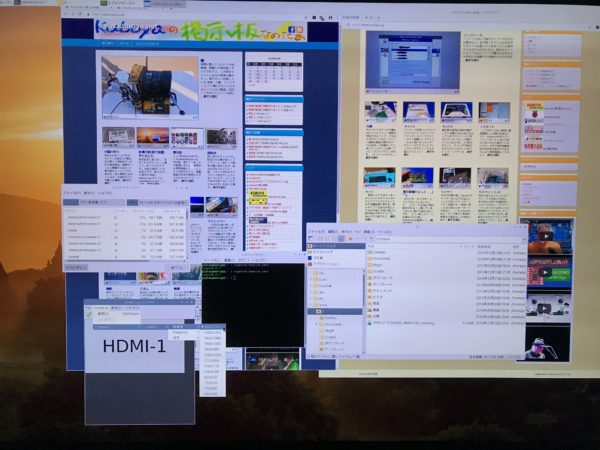Image resolution: width=600 pixels, height=450 pixels.
Task: Open the robot photo featured article thumbnail
Action: pos(150,87)
